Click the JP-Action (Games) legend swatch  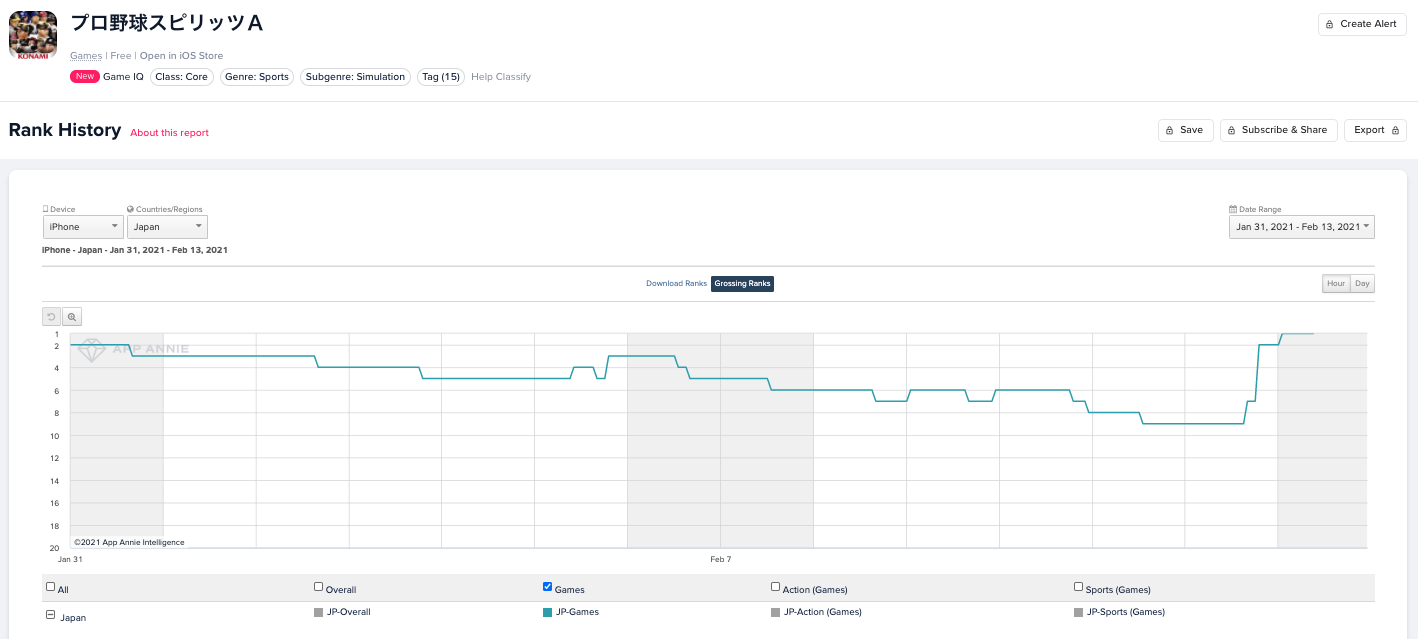(776, 612)
